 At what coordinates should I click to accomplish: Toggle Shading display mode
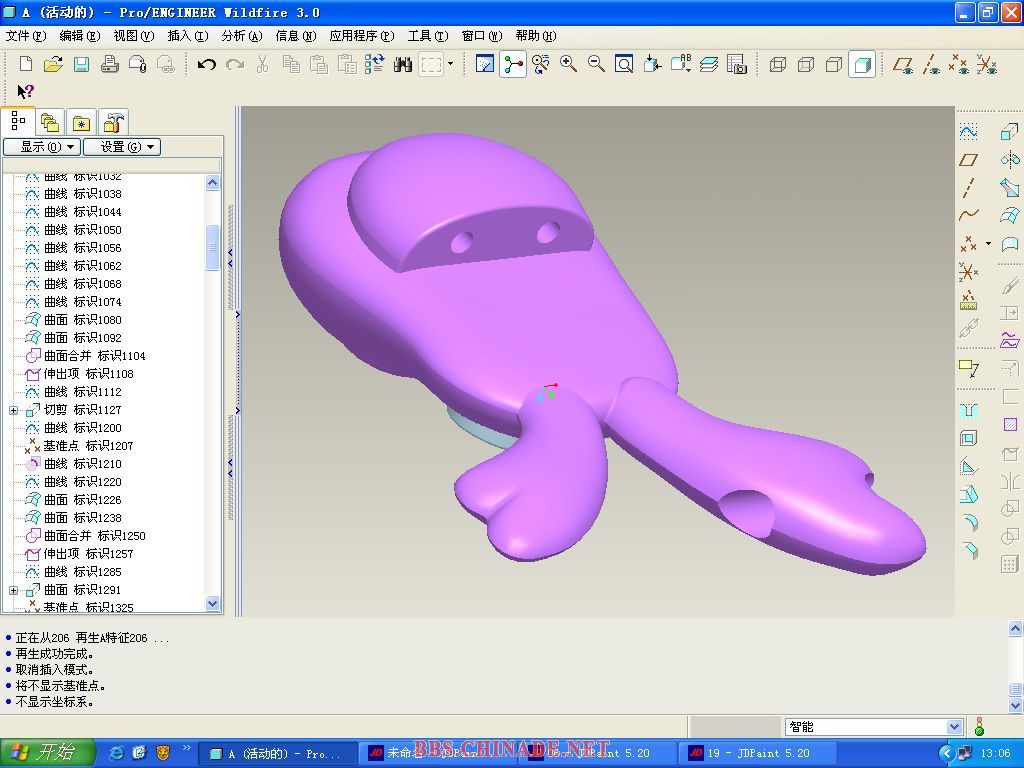(861, 65)
